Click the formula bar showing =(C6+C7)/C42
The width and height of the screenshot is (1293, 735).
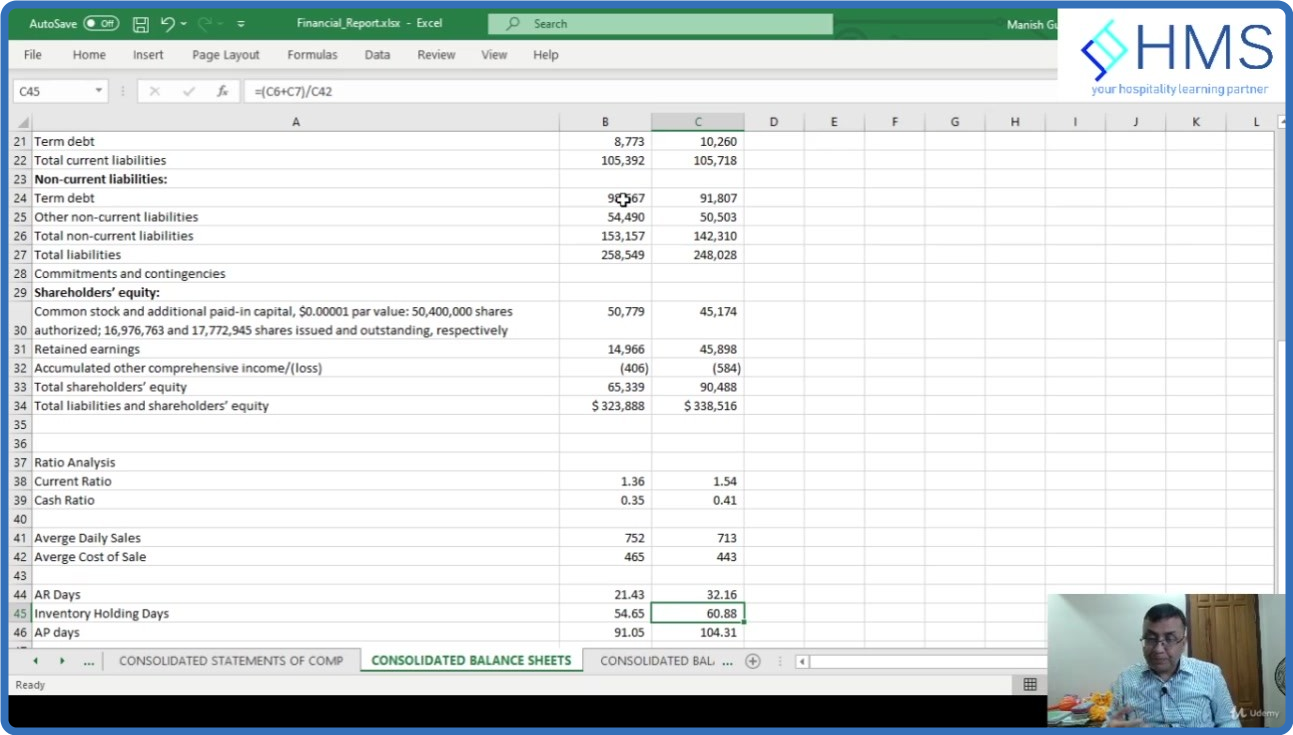tap(650, 91)
